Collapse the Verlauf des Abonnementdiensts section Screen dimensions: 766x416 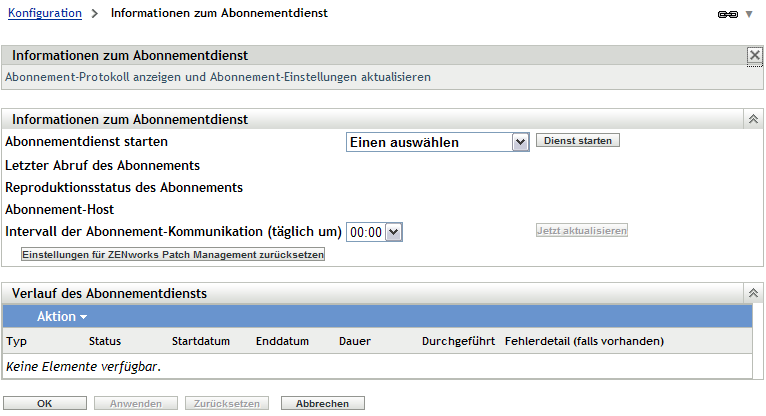click(x=753, y=293)
